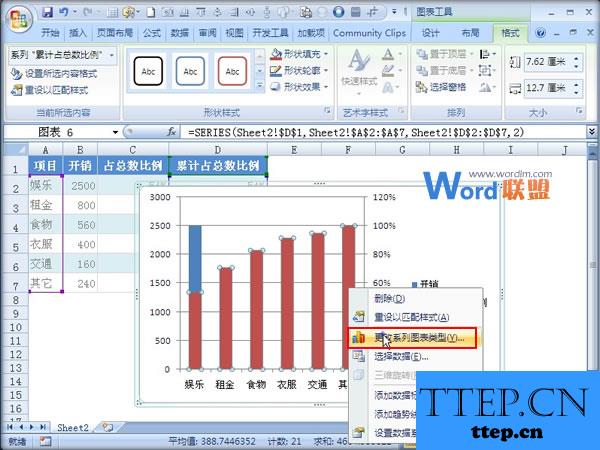The width and height of the screenshot is (600, 450).
Task: Click the blank new-document icon in quick access toolbar
Action: [152, 13]
